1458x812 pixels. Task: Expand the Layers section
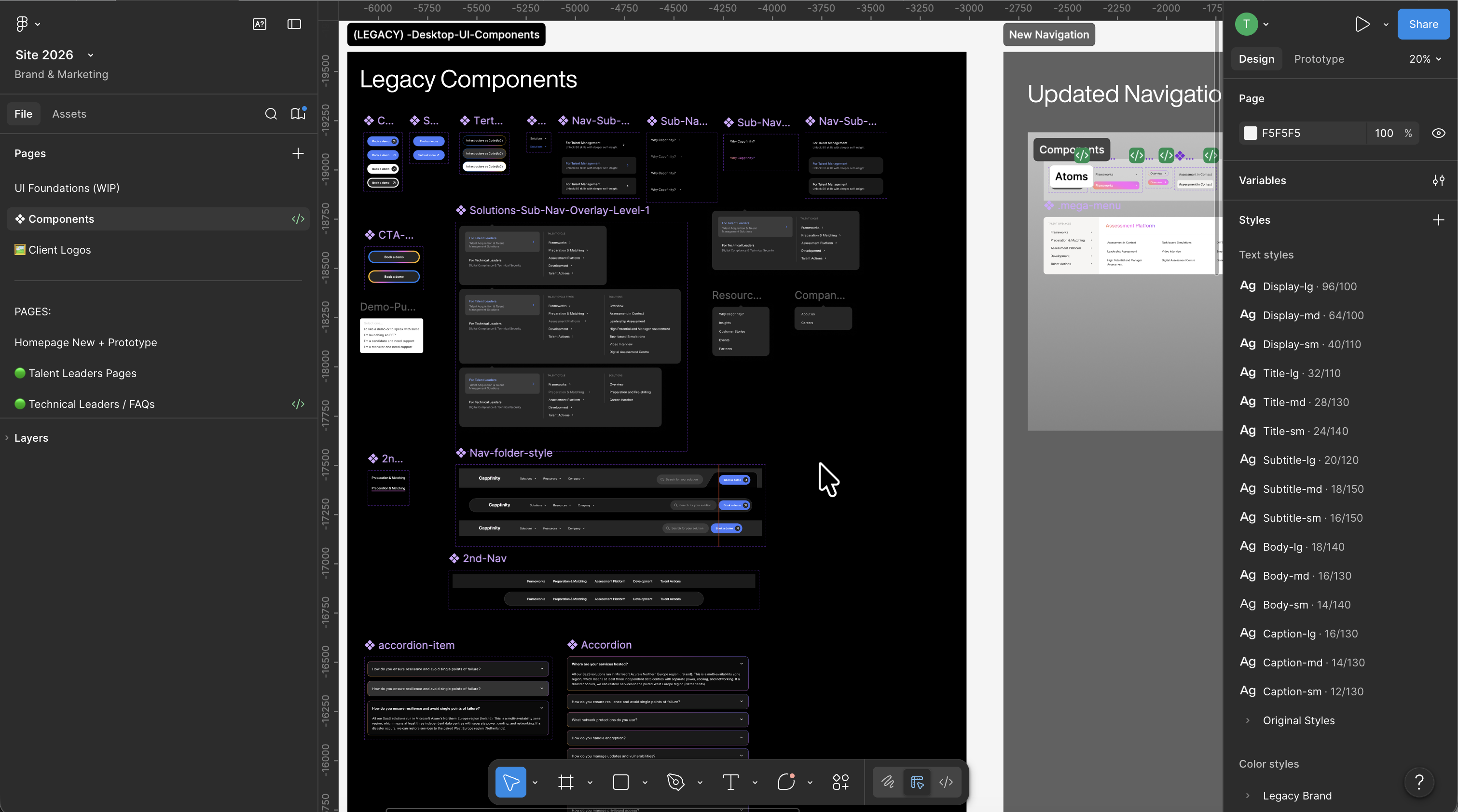(x=7, y=438)
